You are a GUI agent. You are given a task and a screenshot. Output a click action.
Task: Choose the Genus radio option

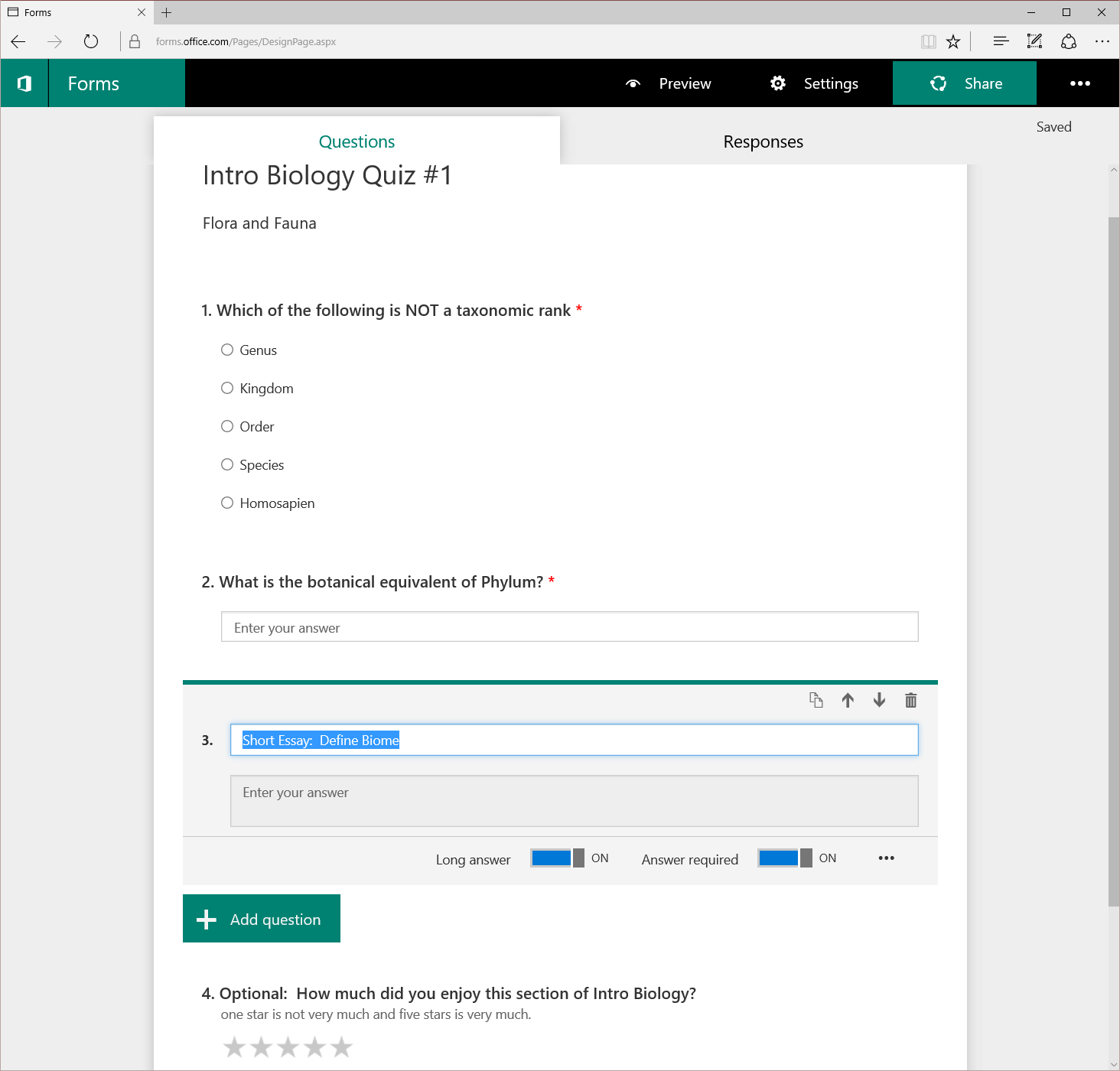(227, 350)
